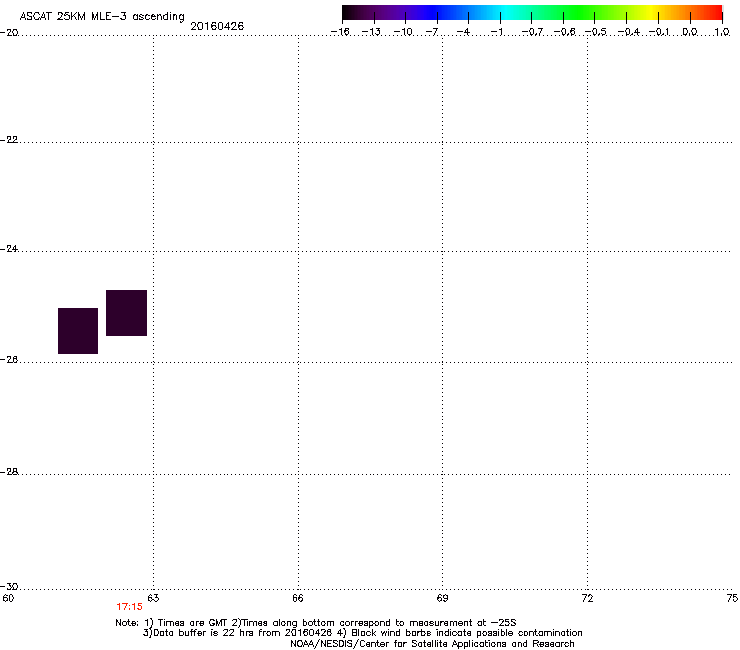Click the plot title 'ASCAT 25KM MLE-3 ascending'

point(102,17)
